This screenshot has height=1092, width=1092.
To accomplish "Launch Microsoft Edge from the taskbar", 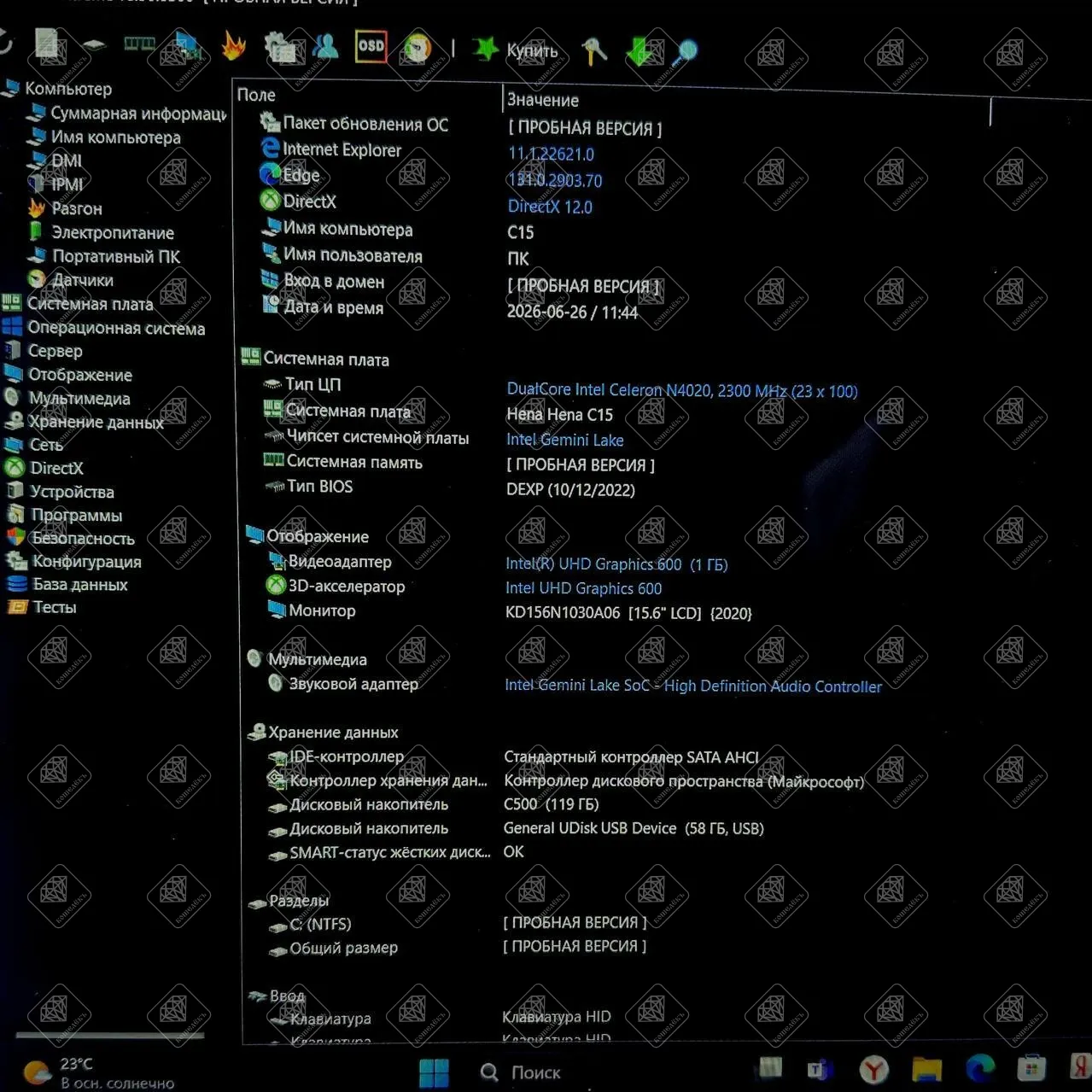I will pyautogui.click(x=980, y=1067).
